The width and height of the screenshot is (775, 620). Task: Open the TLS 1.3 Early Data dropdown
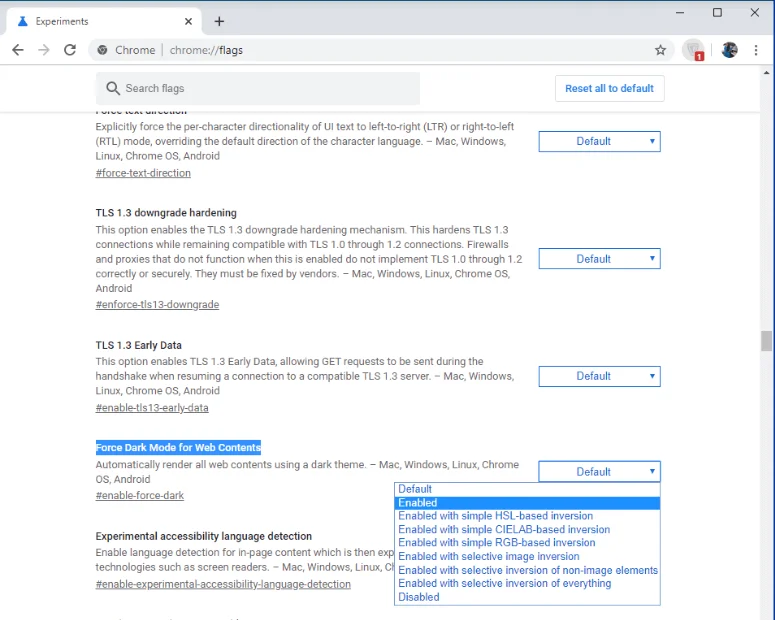(x=600, y=376)
